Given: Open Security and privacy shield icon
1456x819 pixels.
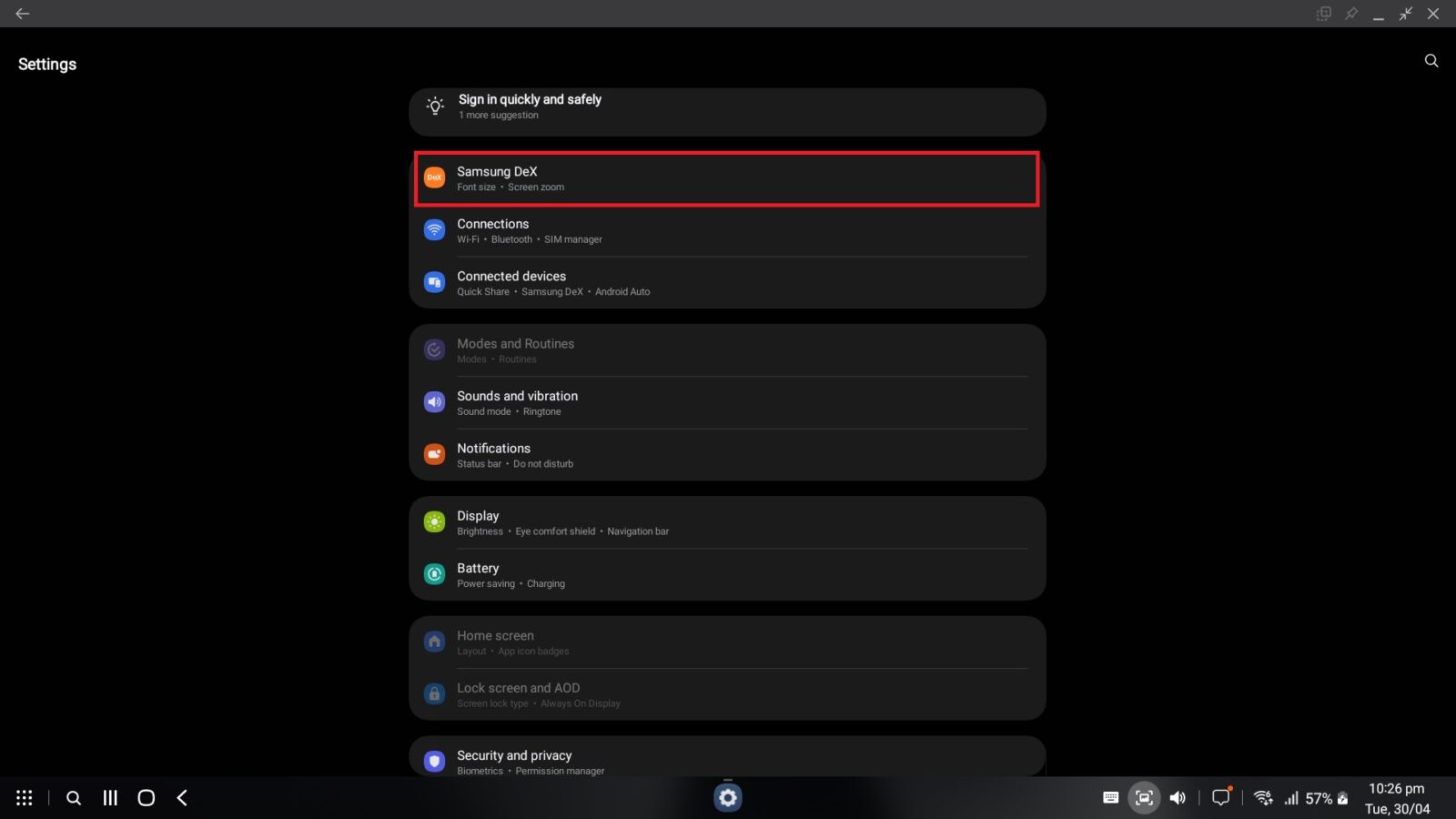Looking at the screenshot, I should point(434,761).
